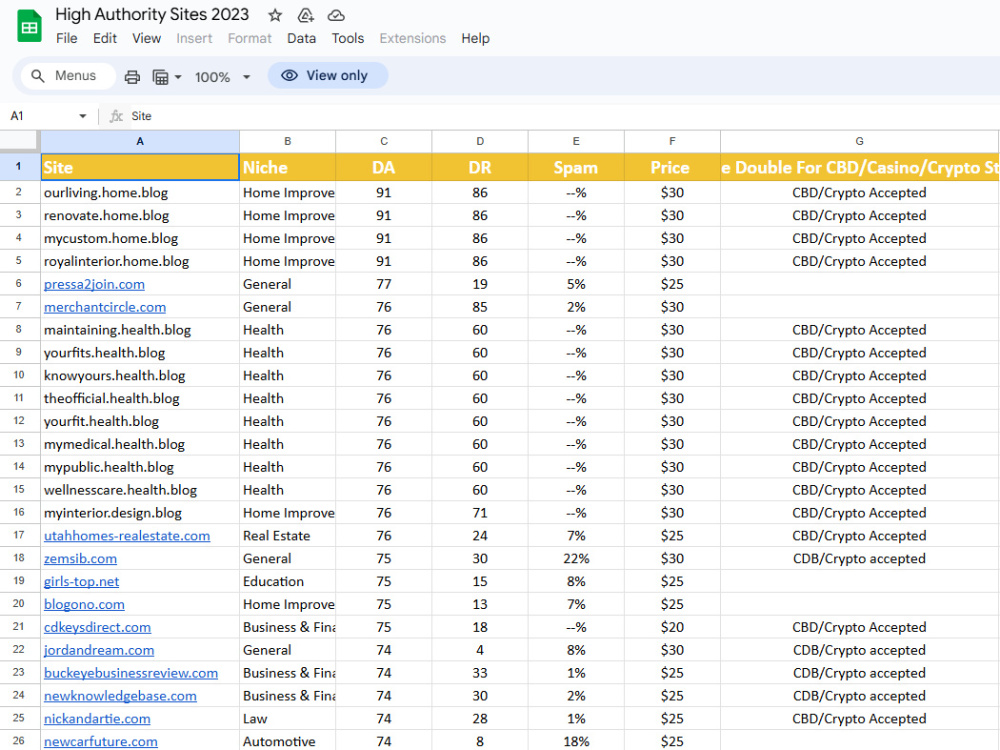Click the Real Estate niche cell
The height and width of the screenshot is (750, 1000).
pyautogui.click(x=288, y=536)
